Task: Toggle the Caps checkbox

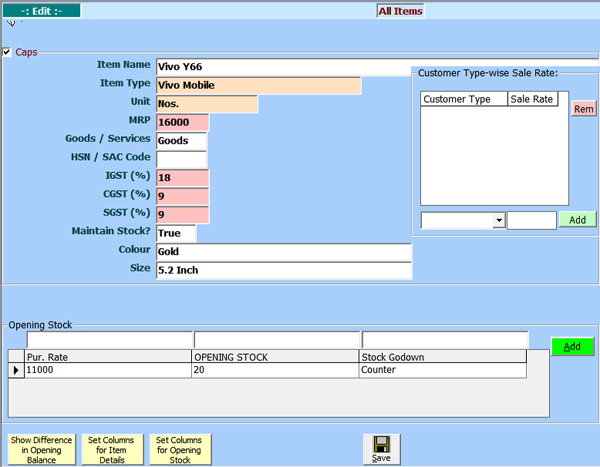Action: pos(7,52)
